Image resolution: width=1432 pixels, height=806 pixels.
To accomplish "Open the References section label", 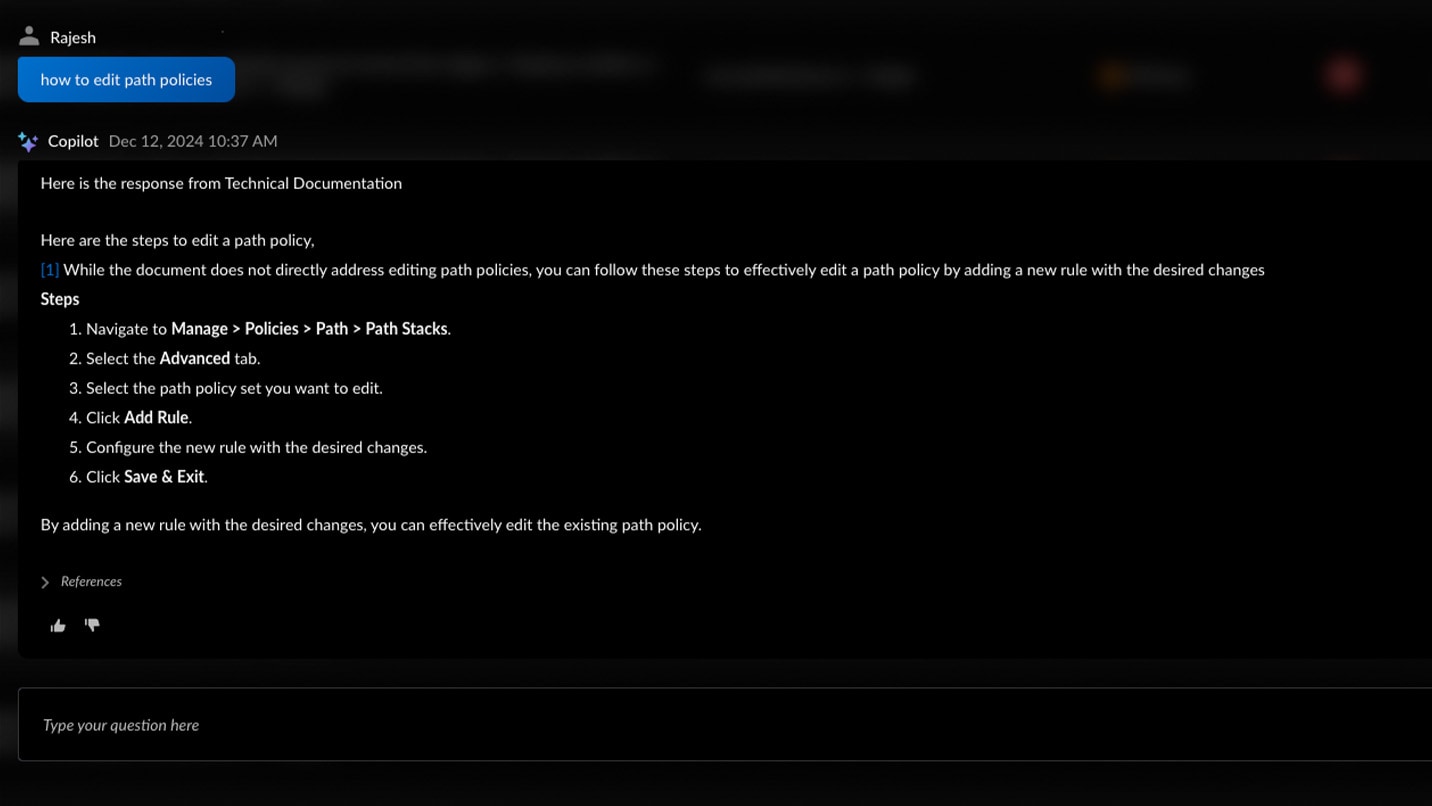I will point(91,582).
